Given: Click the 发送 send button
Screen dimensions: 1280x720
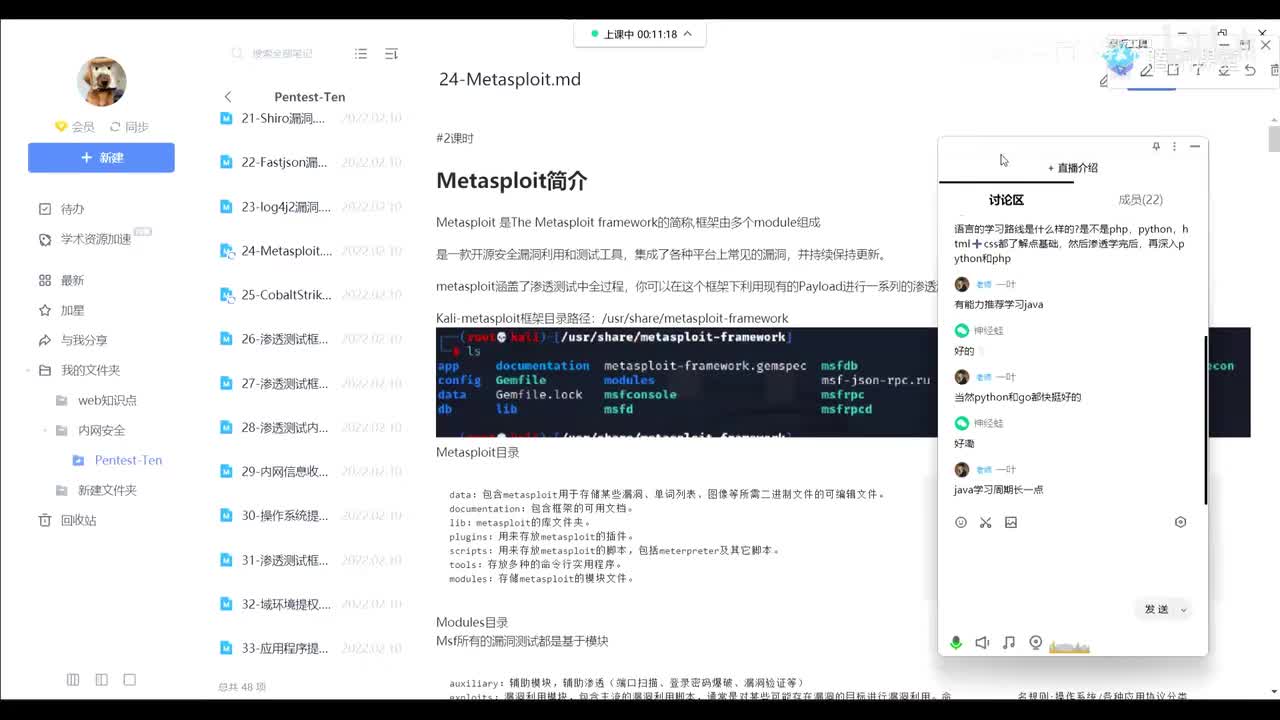Looking at the screenshot, I should (x=1156, y=609).
